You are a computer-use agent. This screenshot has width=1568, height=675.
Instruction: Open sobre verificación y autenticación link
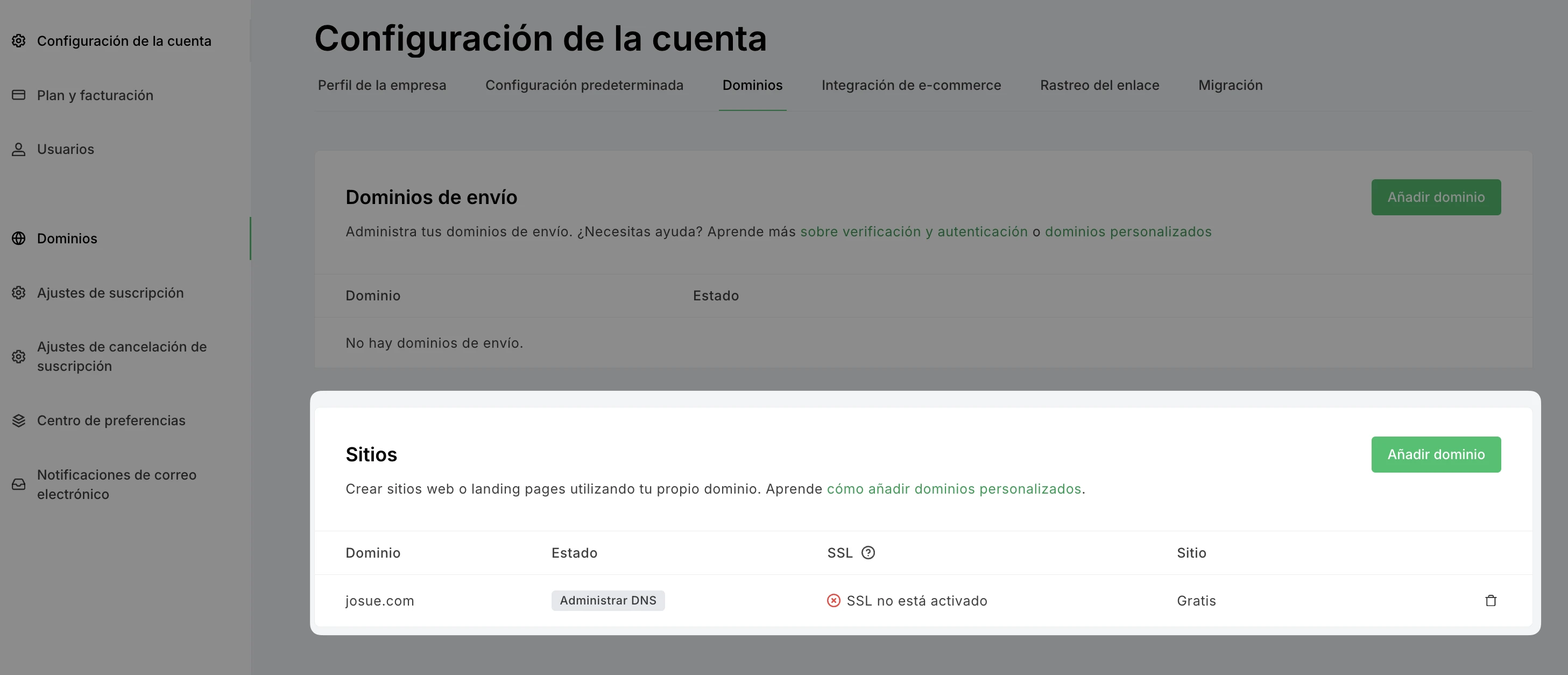913,232
